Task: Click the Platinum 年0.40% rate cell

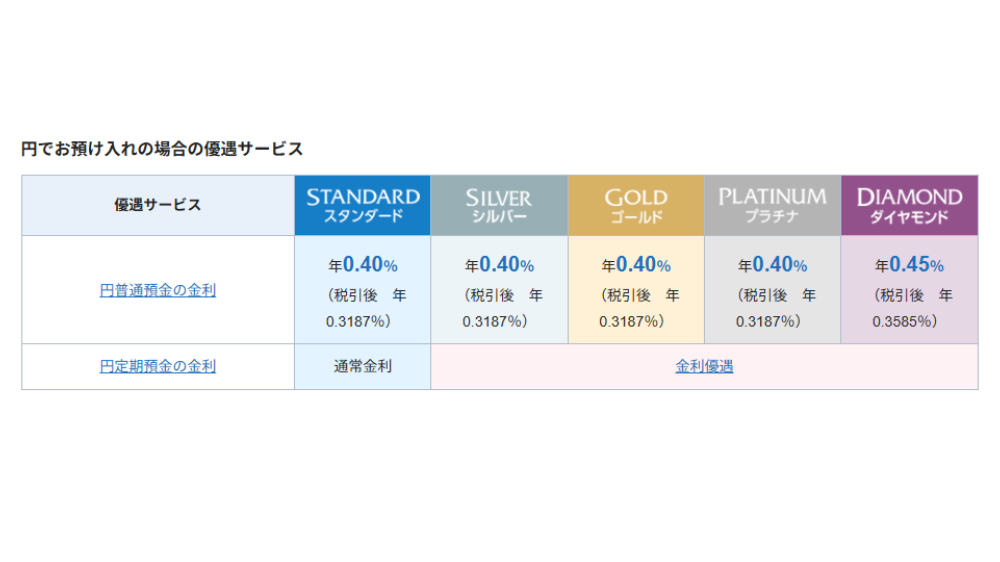Action: pyautogui.click(x=772, y=290)
